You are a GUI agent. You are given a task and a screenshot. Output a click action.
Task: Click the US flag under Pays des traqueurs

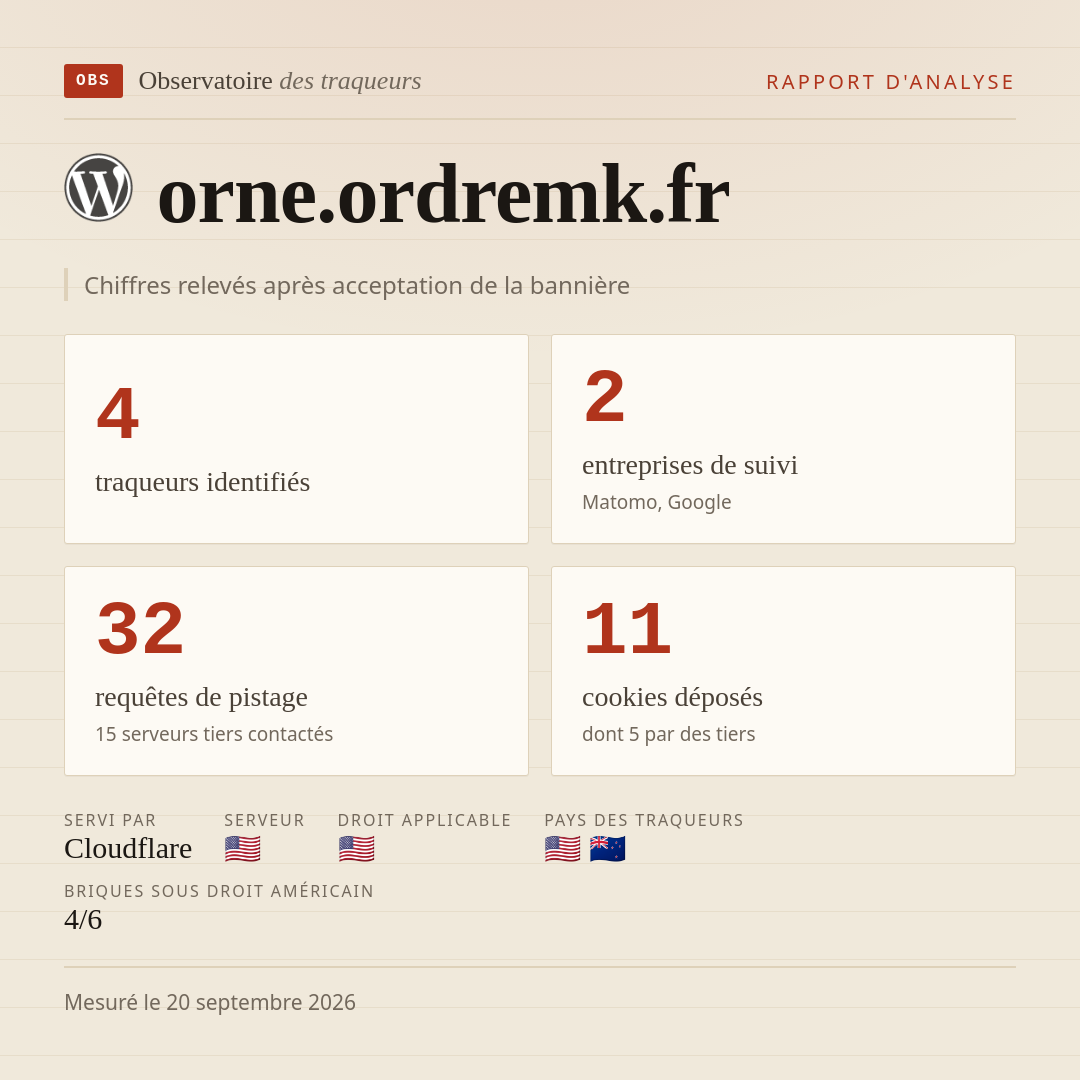pos(562,849)
